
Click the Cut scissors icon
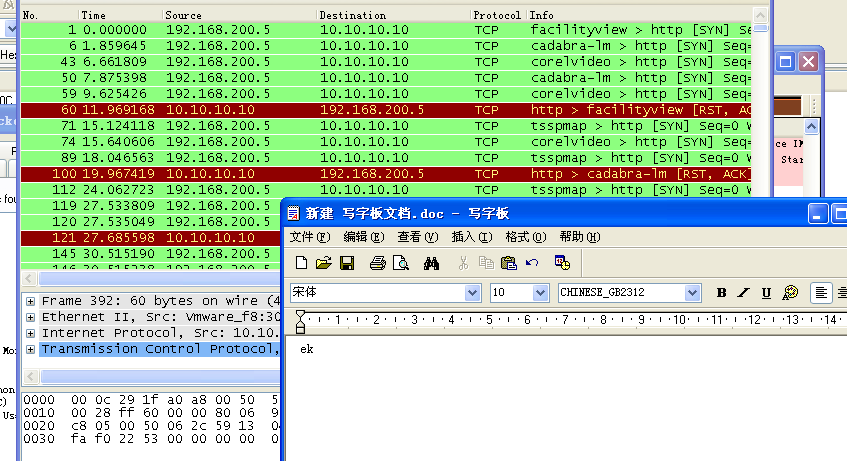[x=463, y=263]
